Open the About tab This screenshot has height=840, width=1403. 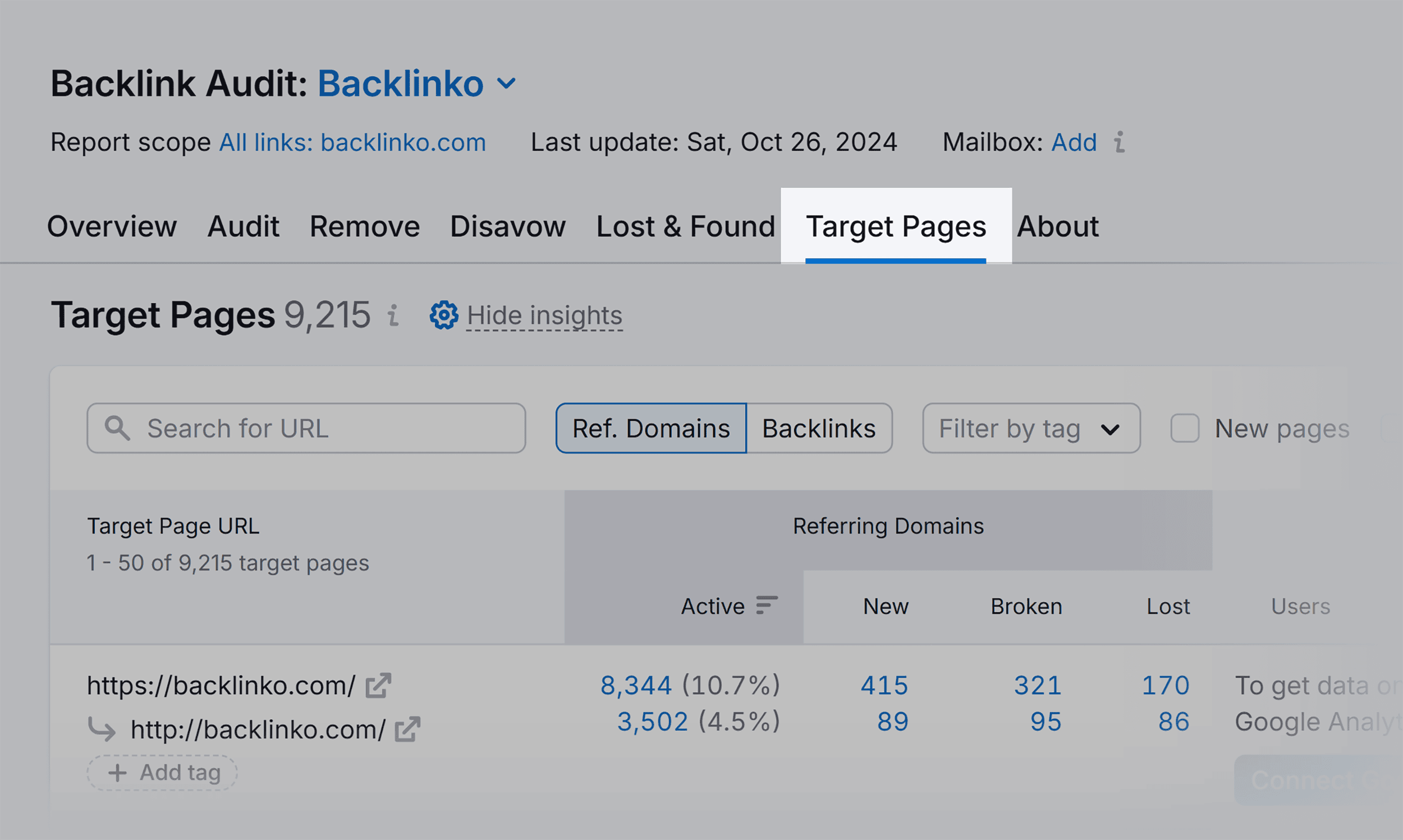pyautogui.click(x=1058, y=227)
